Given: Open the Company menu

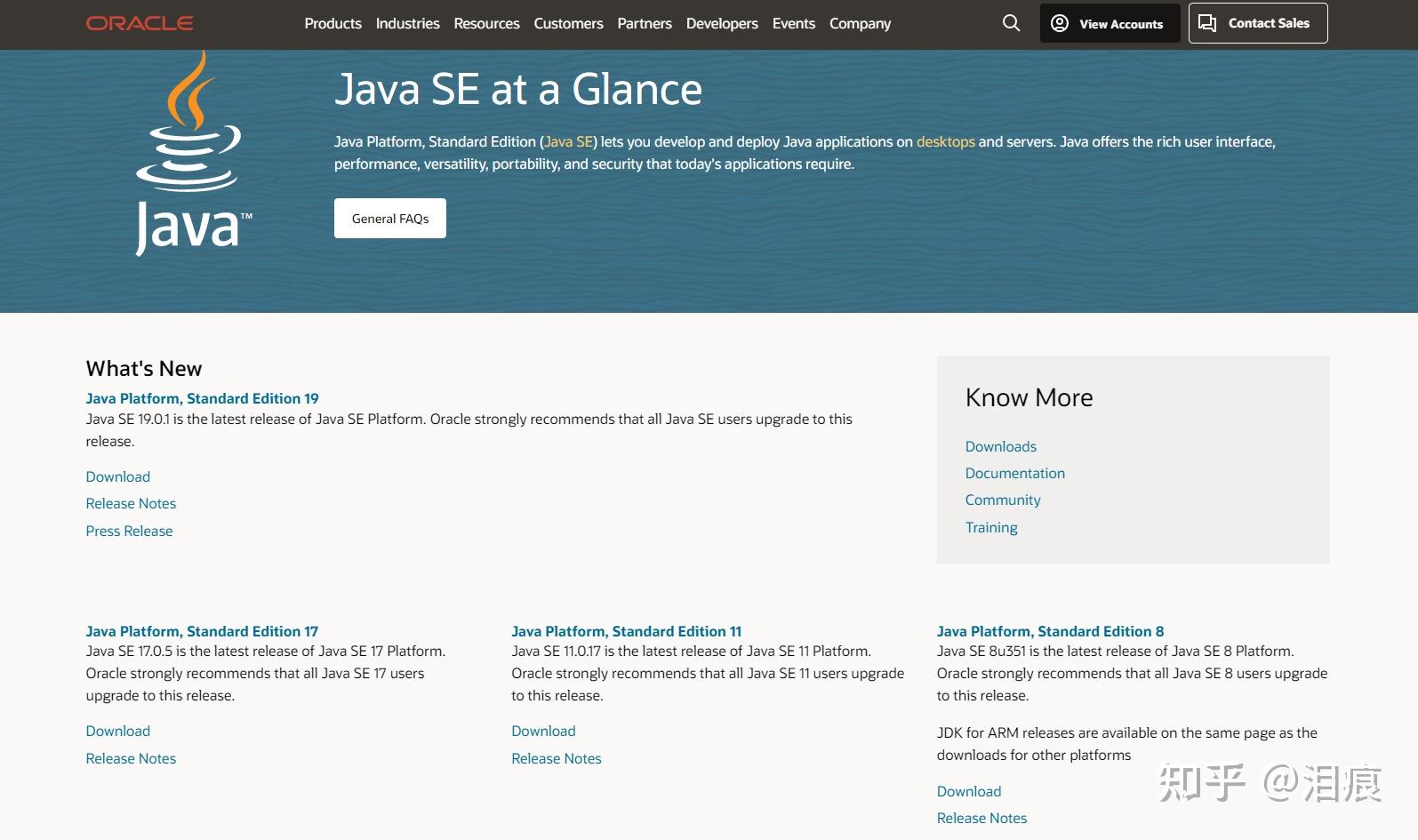Looking at the screenshot, I should click(x=860, y=24).
